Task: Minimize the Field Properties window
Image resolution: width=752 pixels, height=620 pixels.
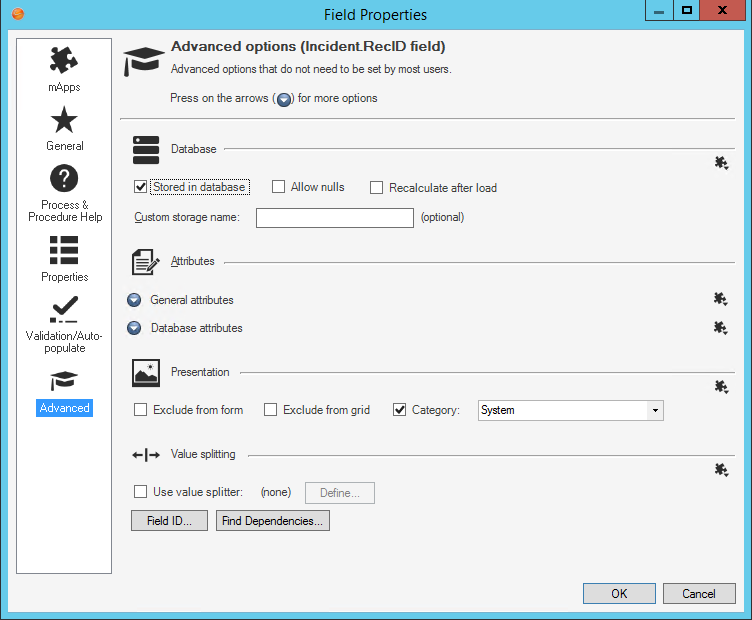Action: (x=659, y=11)
